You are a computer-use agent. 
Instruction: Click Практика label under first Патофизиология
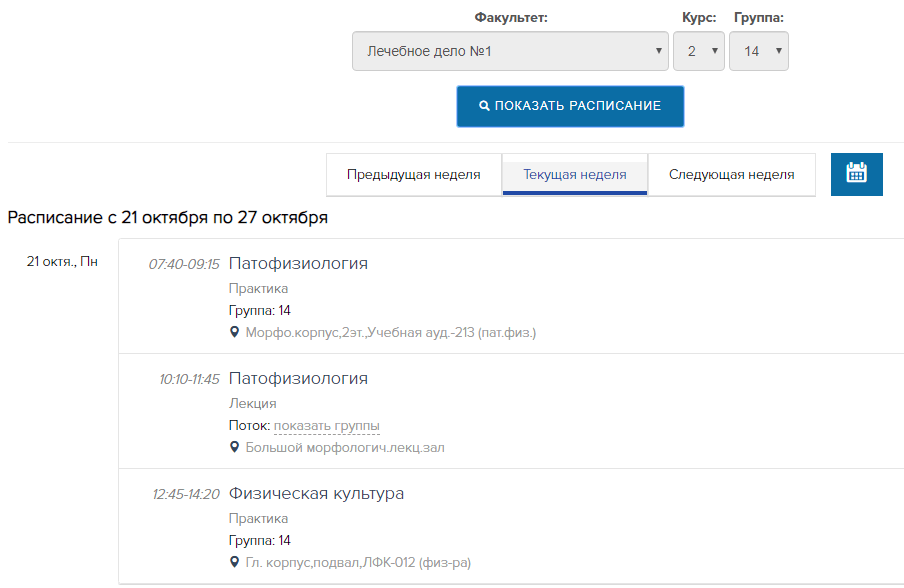(258, 288)
